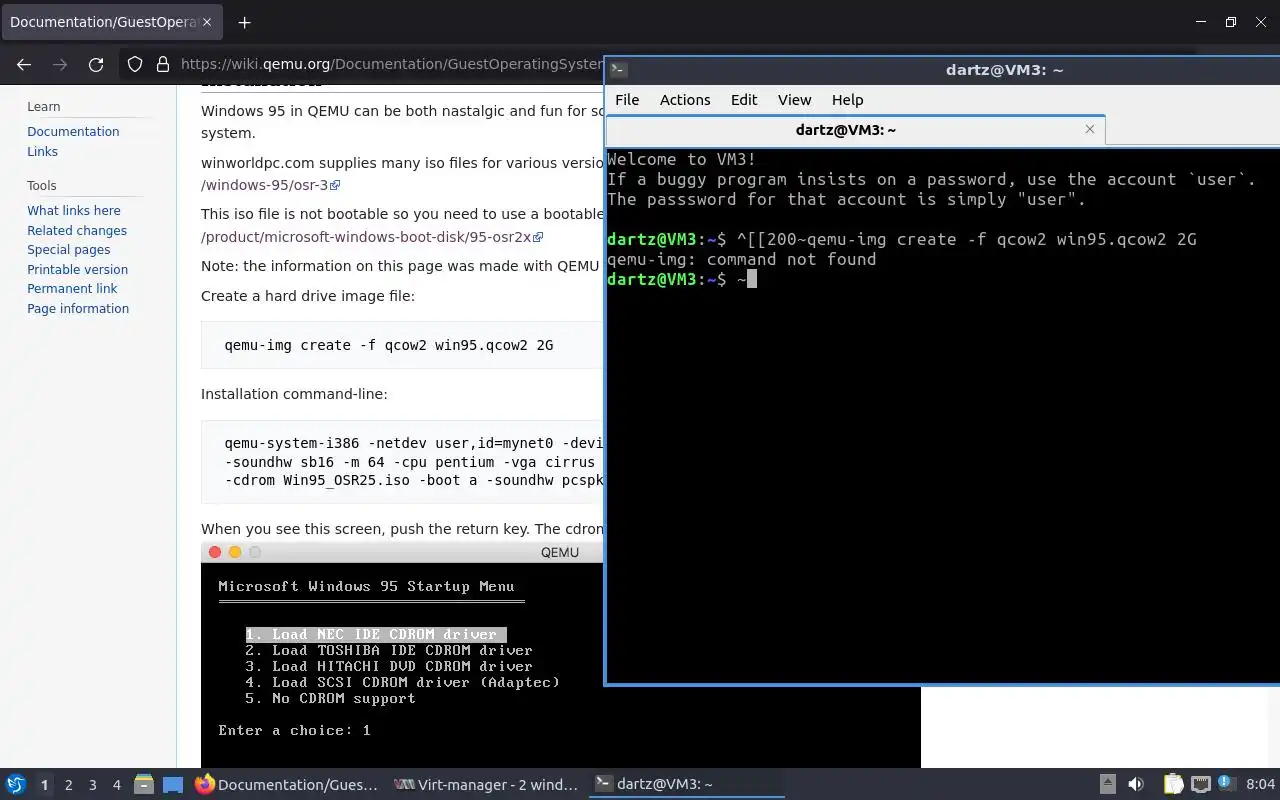Switch to workspace 2

[x=68, y=785]
